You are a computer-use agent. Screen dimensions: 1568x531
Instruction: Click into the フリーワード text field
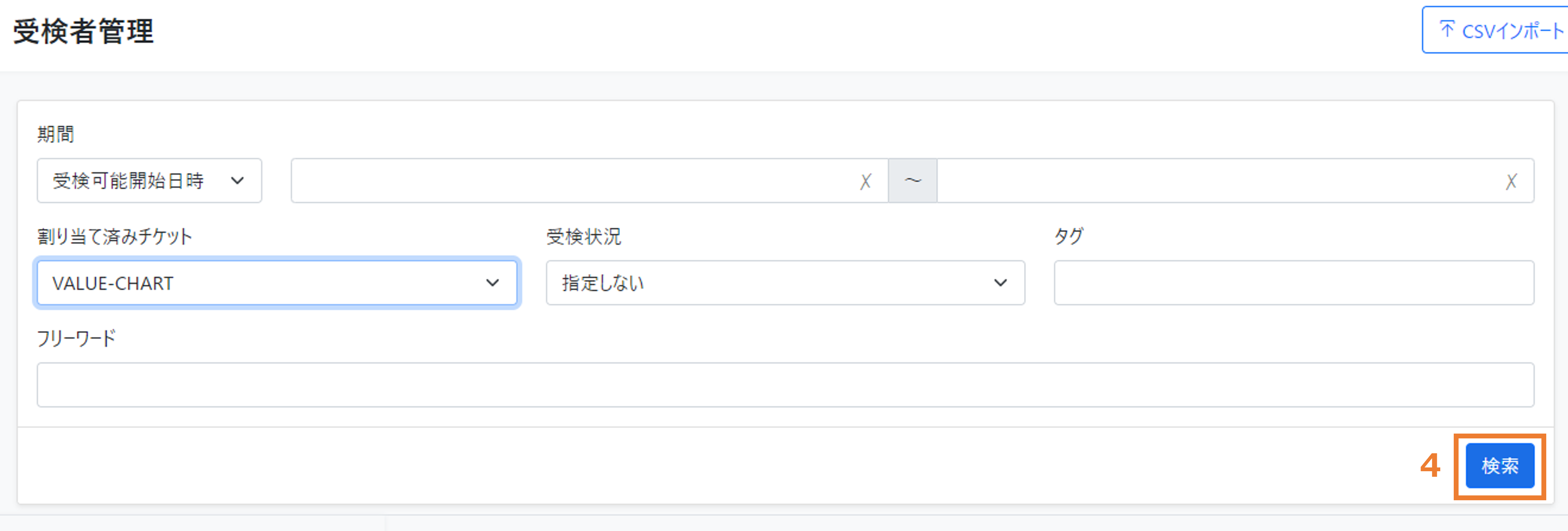pos(785,385)
